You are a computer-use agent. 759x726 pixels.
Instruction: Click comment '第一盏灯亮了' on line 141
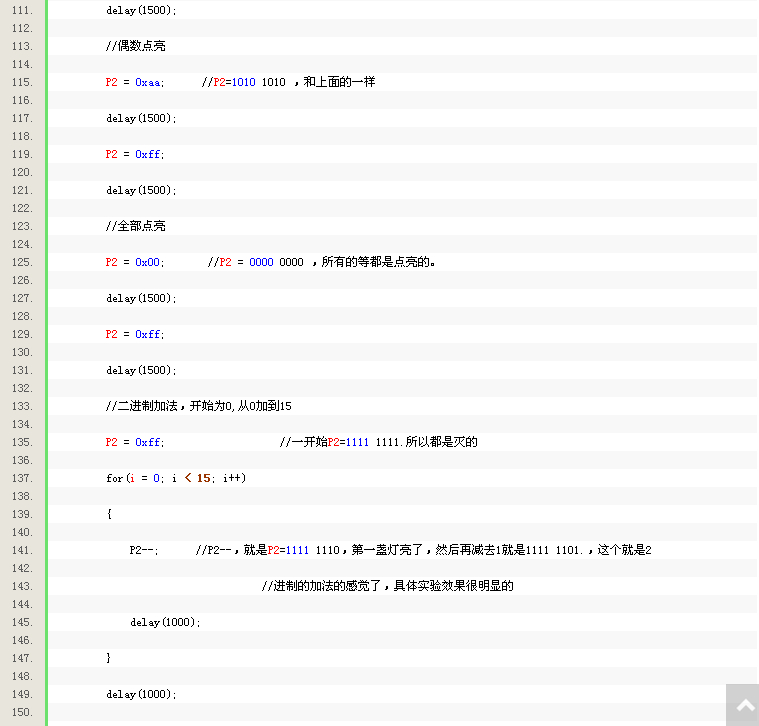[x=387, y=550]
